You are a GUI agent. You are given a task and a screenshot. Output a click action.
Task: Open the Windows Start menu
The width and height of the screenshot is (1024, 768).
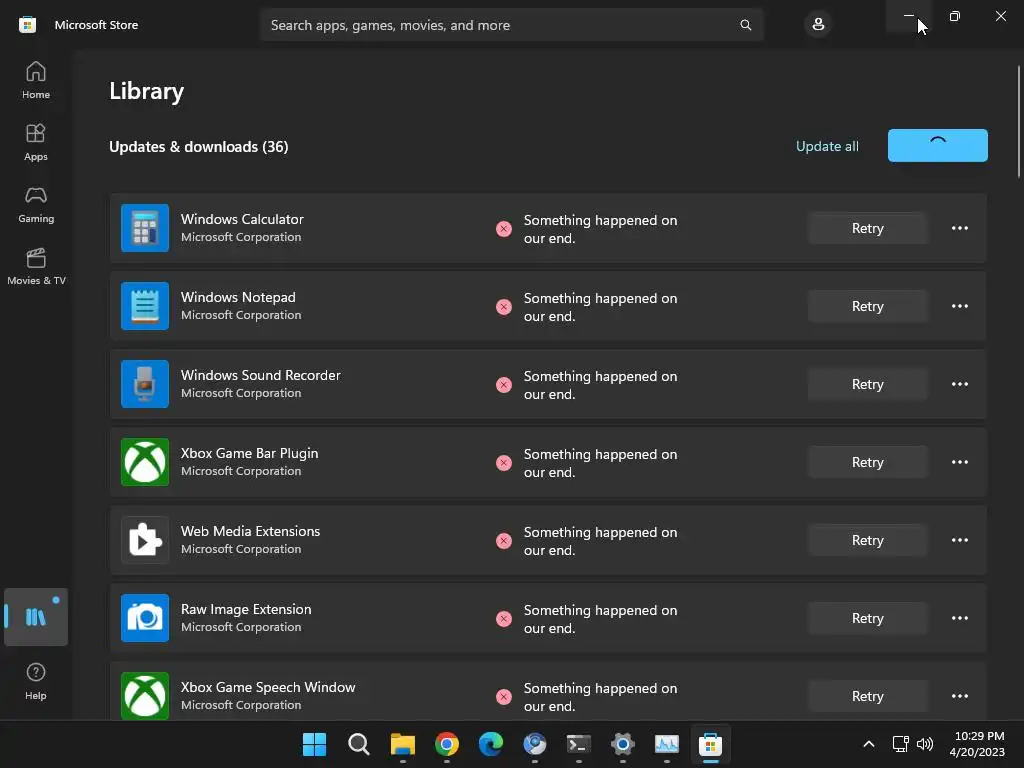(x=314, y=744)
